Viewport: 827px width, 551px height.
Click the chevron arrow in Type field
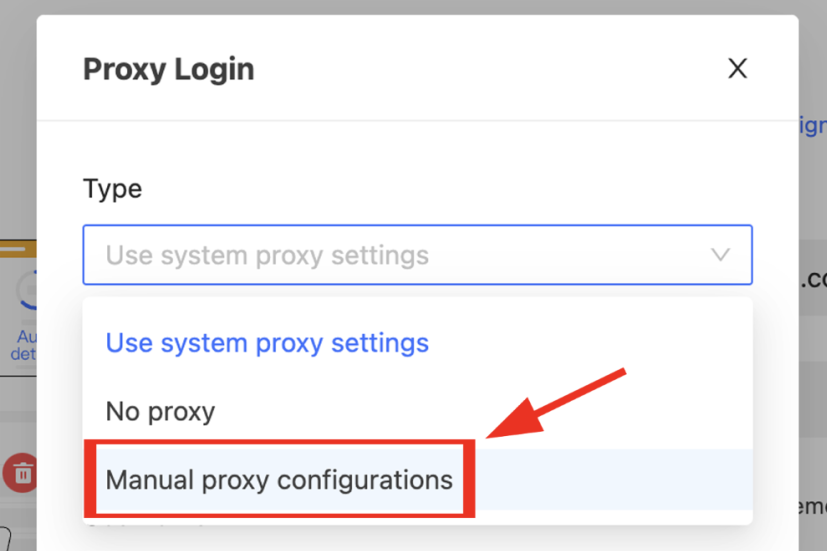(720, 255)
